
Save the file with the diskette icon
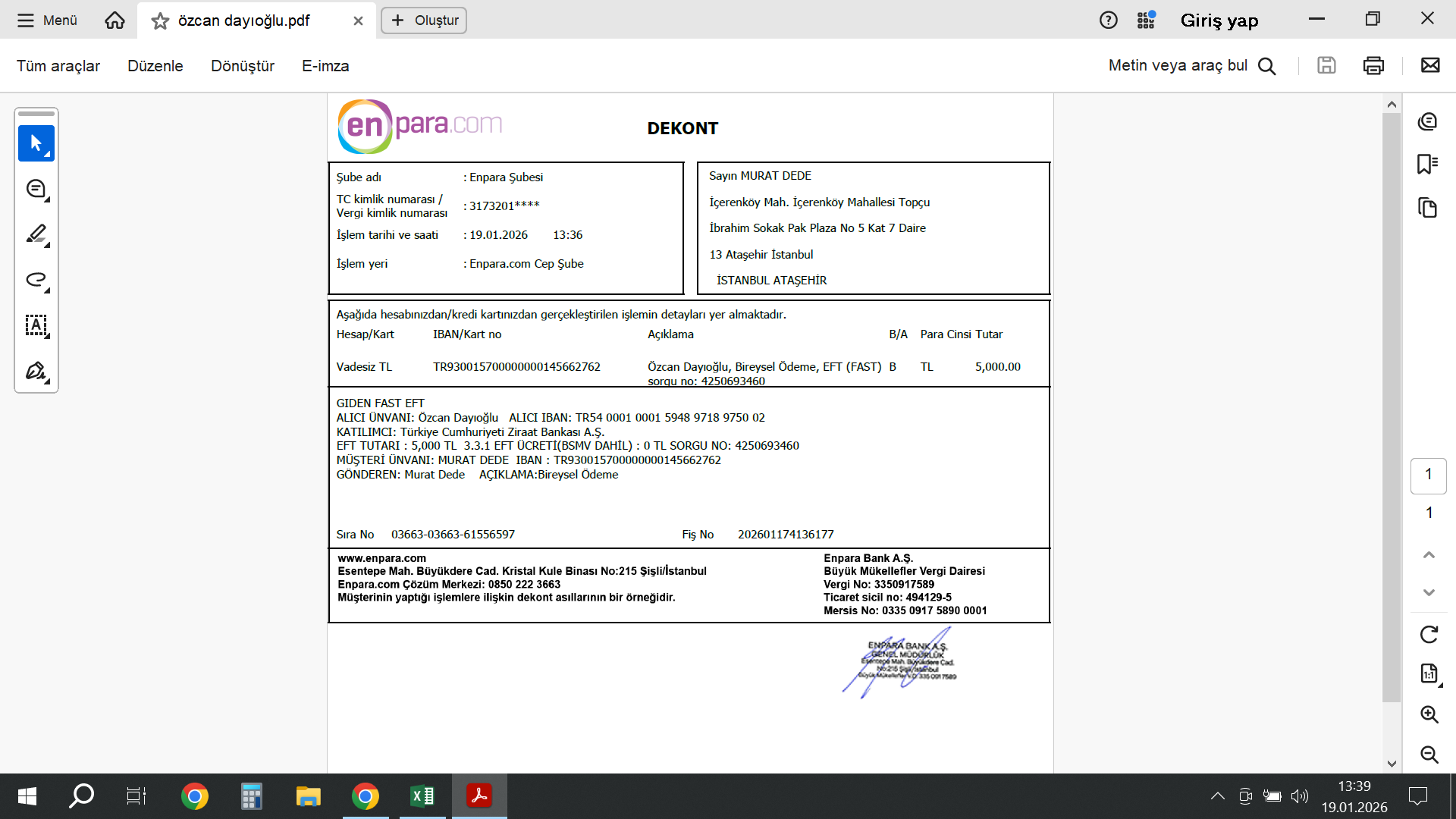point(1326,66)
